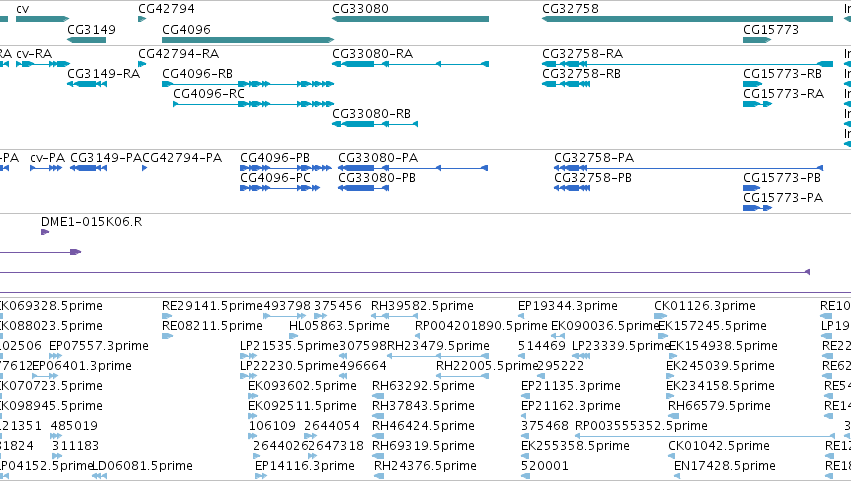Screen dimensions: 851x481
Task: Click the CG42794 gene label
Action: 166,9
